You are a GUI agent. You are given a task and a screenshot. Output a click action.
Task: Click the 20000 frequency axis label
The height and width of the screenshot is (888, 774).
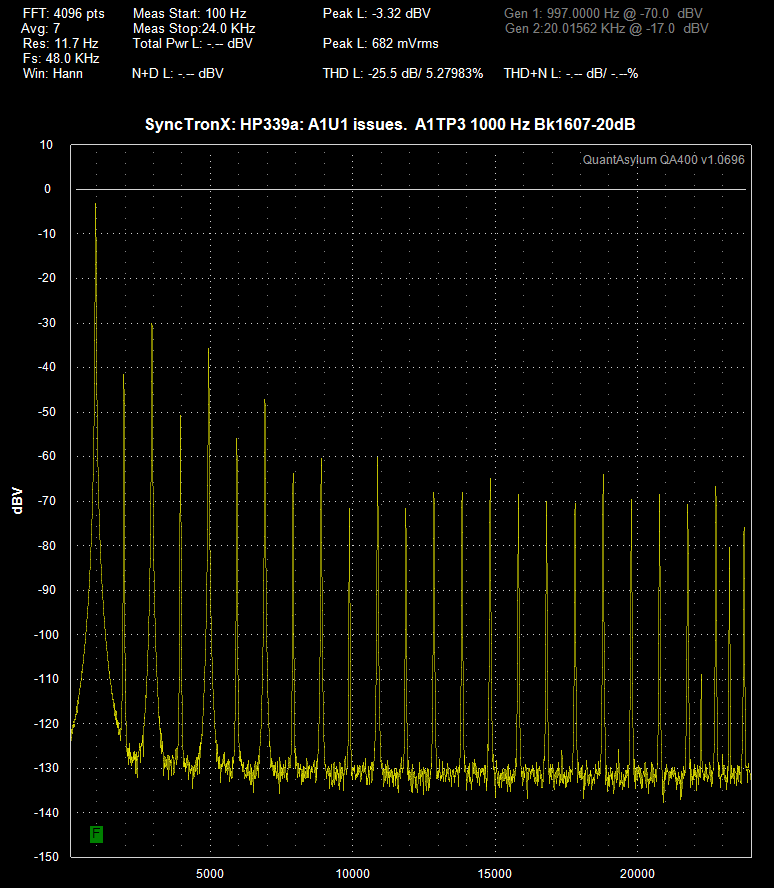click(637, 874)
